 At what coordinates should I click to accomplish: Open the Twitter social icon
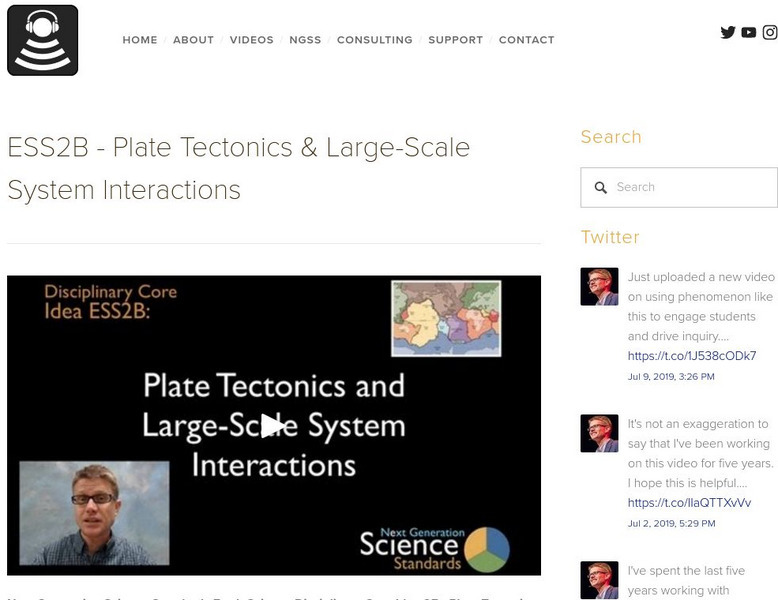point(728,32)
